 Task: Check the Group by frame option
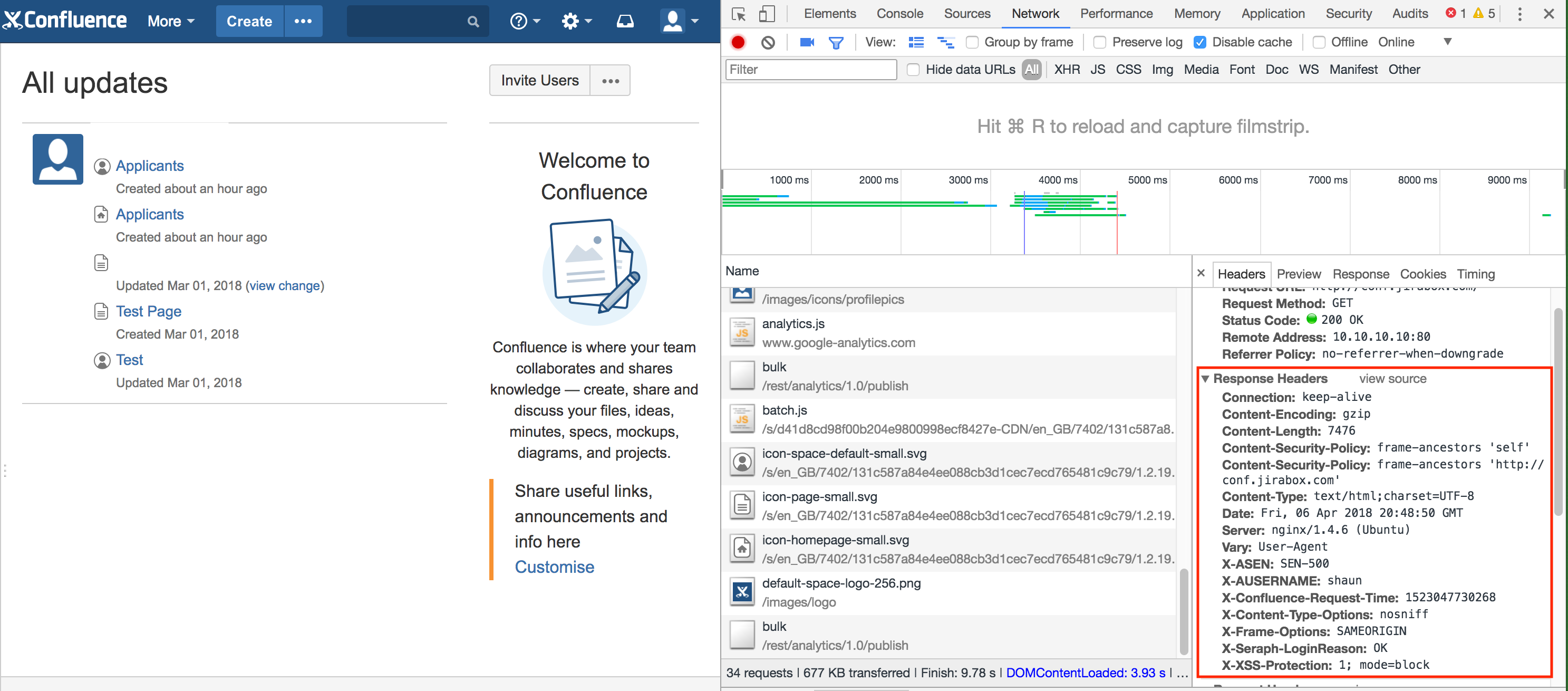coord(972,42)
